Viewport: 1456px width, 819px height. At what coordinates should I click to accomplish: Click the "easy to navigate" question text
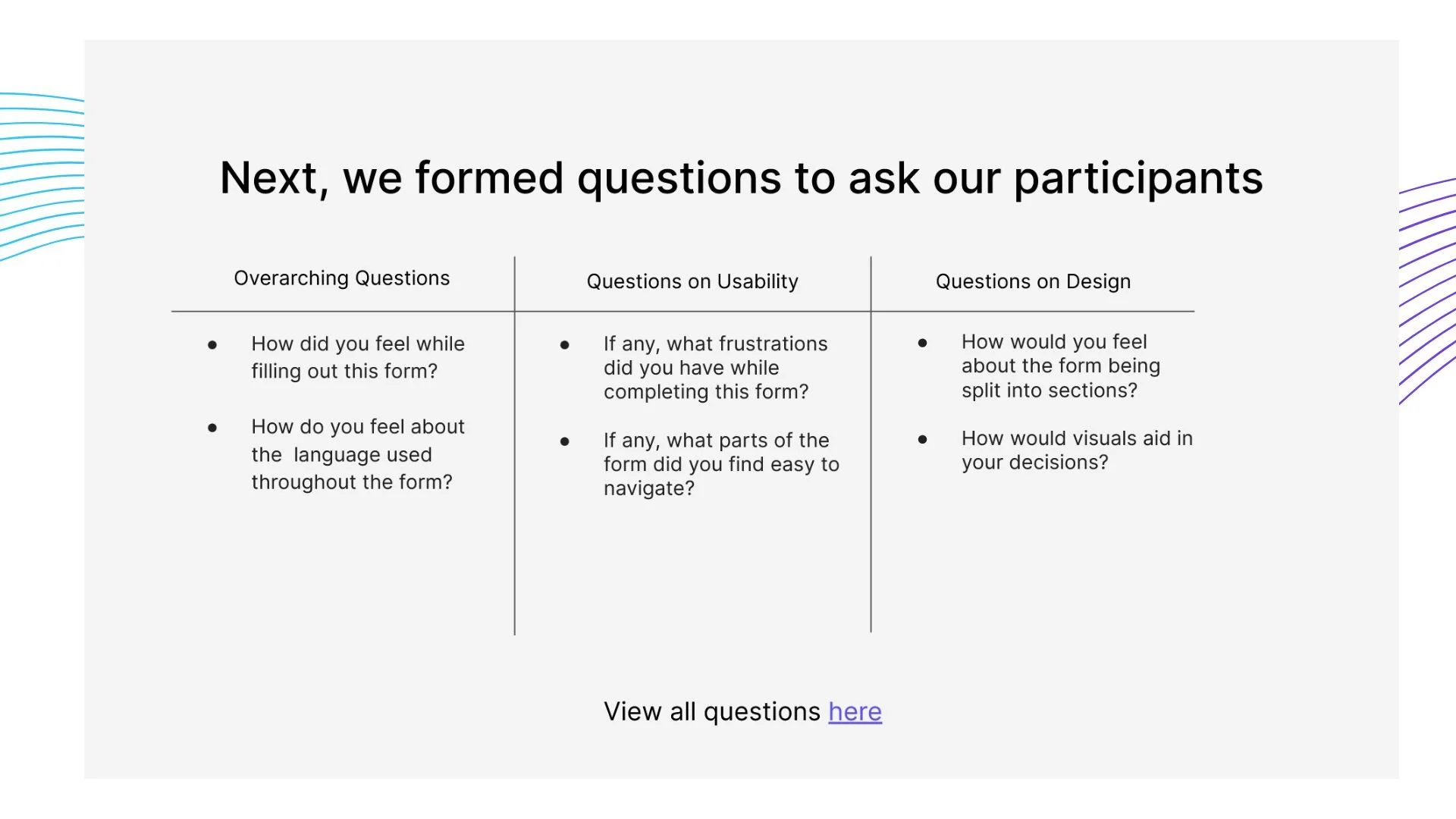(x=721, y=464)
